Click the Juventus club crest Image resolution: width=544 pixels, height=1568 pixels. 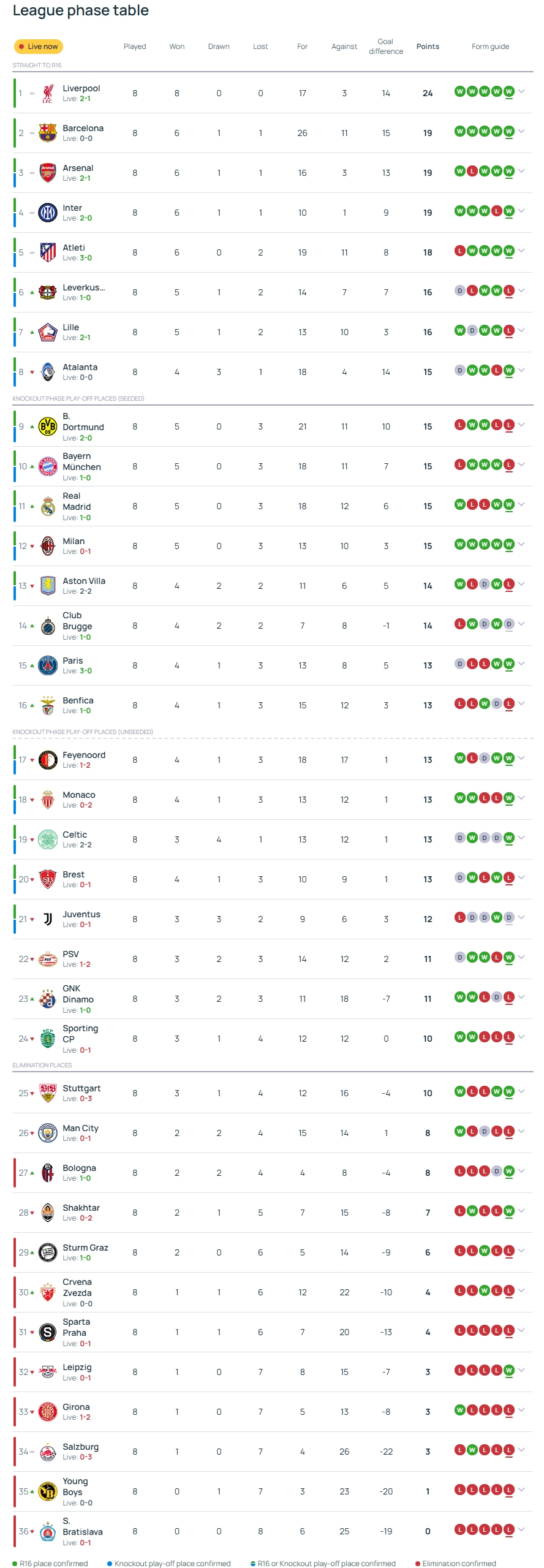point(47,919)
